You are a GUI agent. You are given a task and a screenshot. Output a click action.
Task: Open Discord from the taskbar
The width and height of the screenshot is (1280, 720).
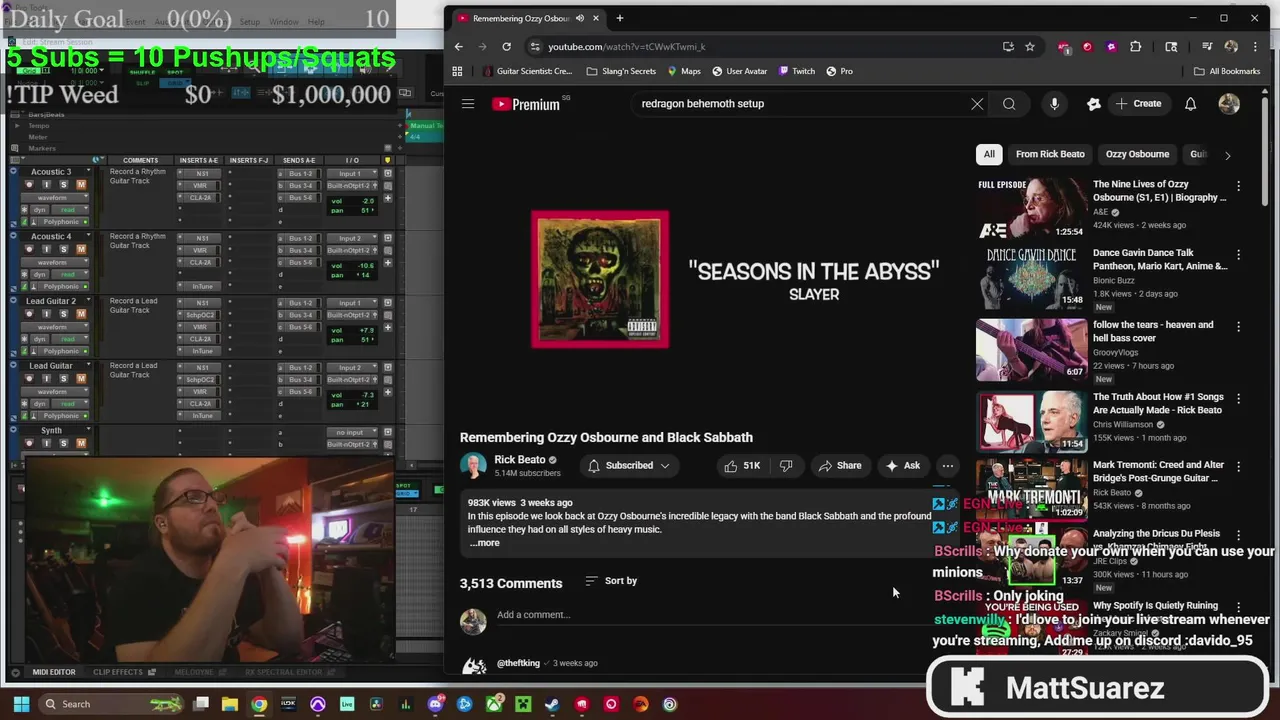(x=435, y=704)
